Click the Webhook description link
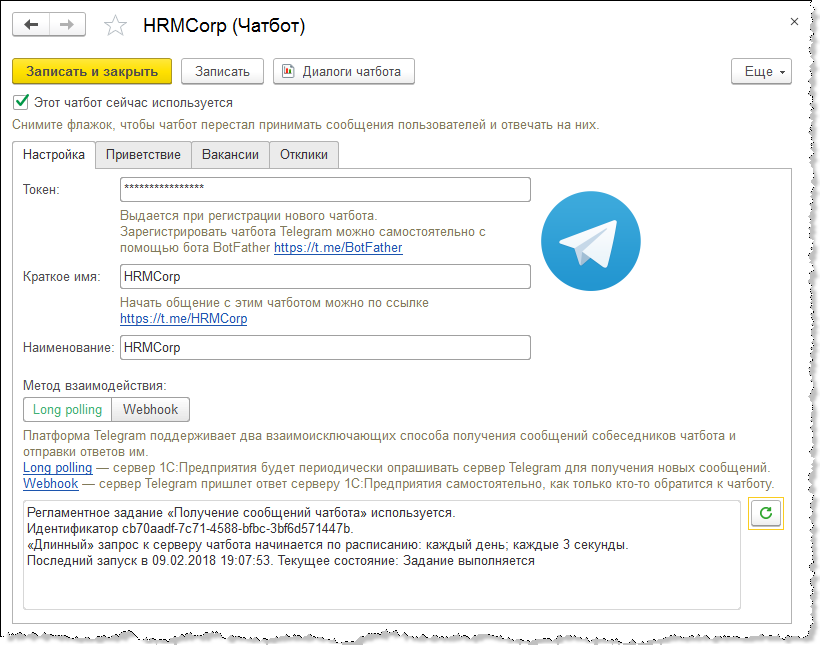Image resolution: width=820 pixels, height=645 pixels. [x=51, y=484]
